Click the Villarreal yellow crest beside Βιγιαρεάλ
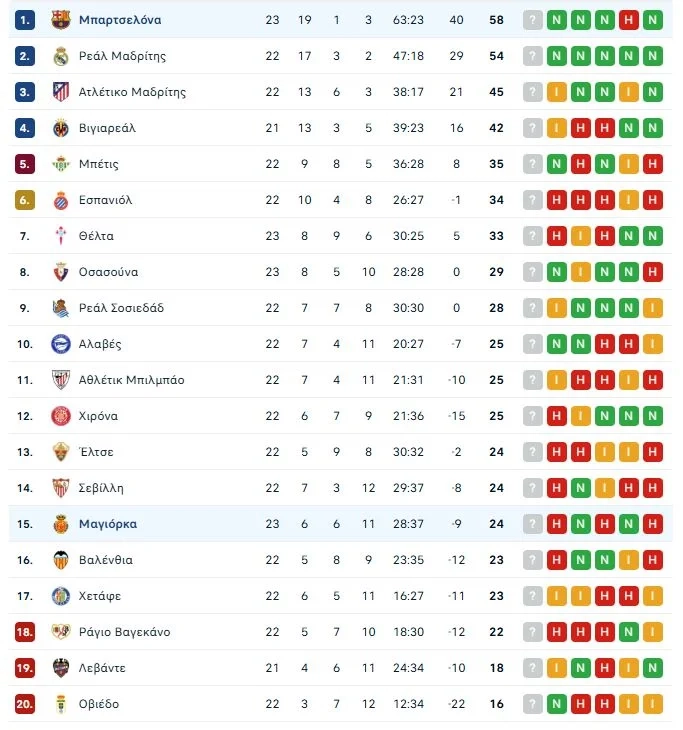Screen dimensions: 683x730 coord(61,128)
